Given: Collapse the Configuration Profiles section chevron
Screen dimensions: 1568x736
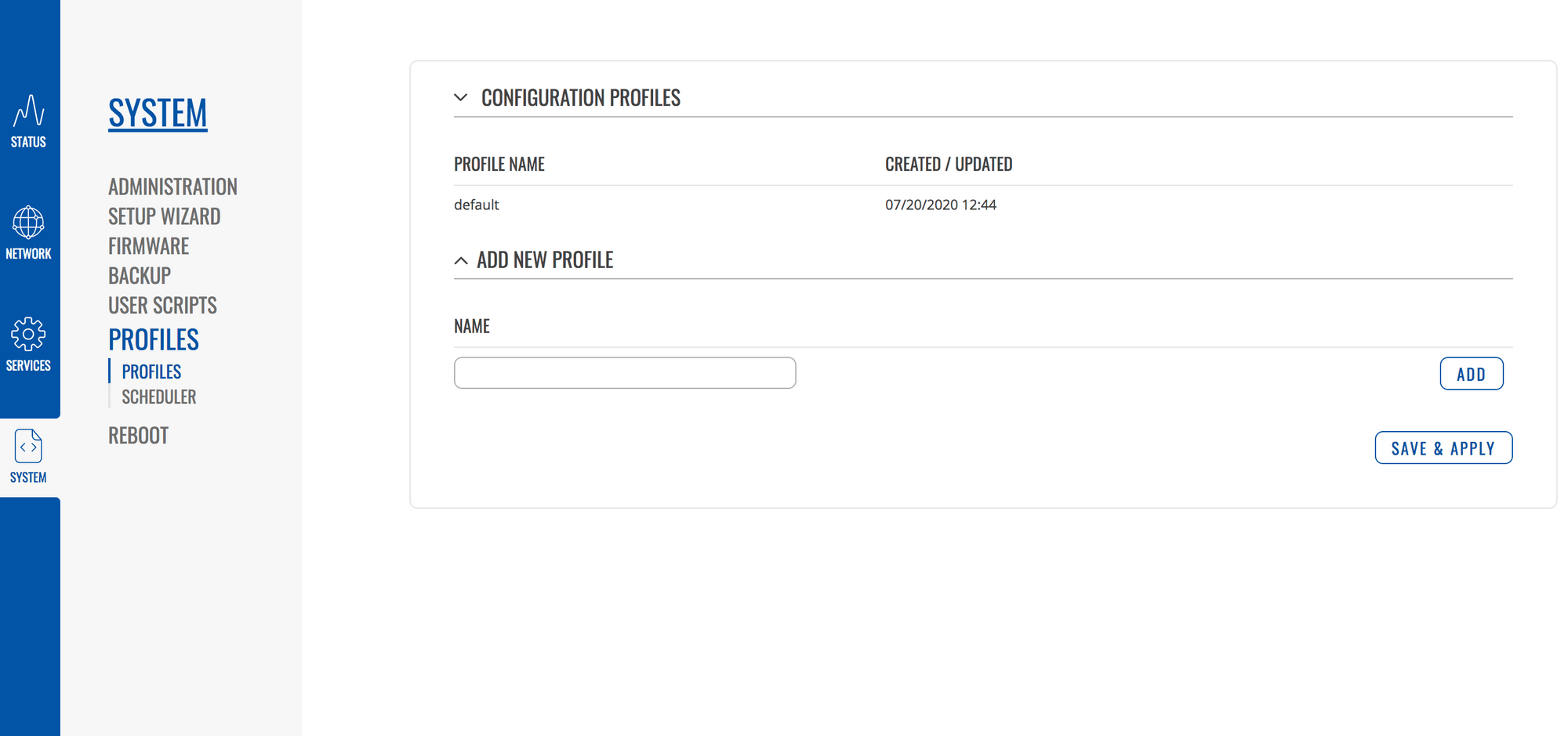Looking at the screenshot, I should tap(461, 97).
